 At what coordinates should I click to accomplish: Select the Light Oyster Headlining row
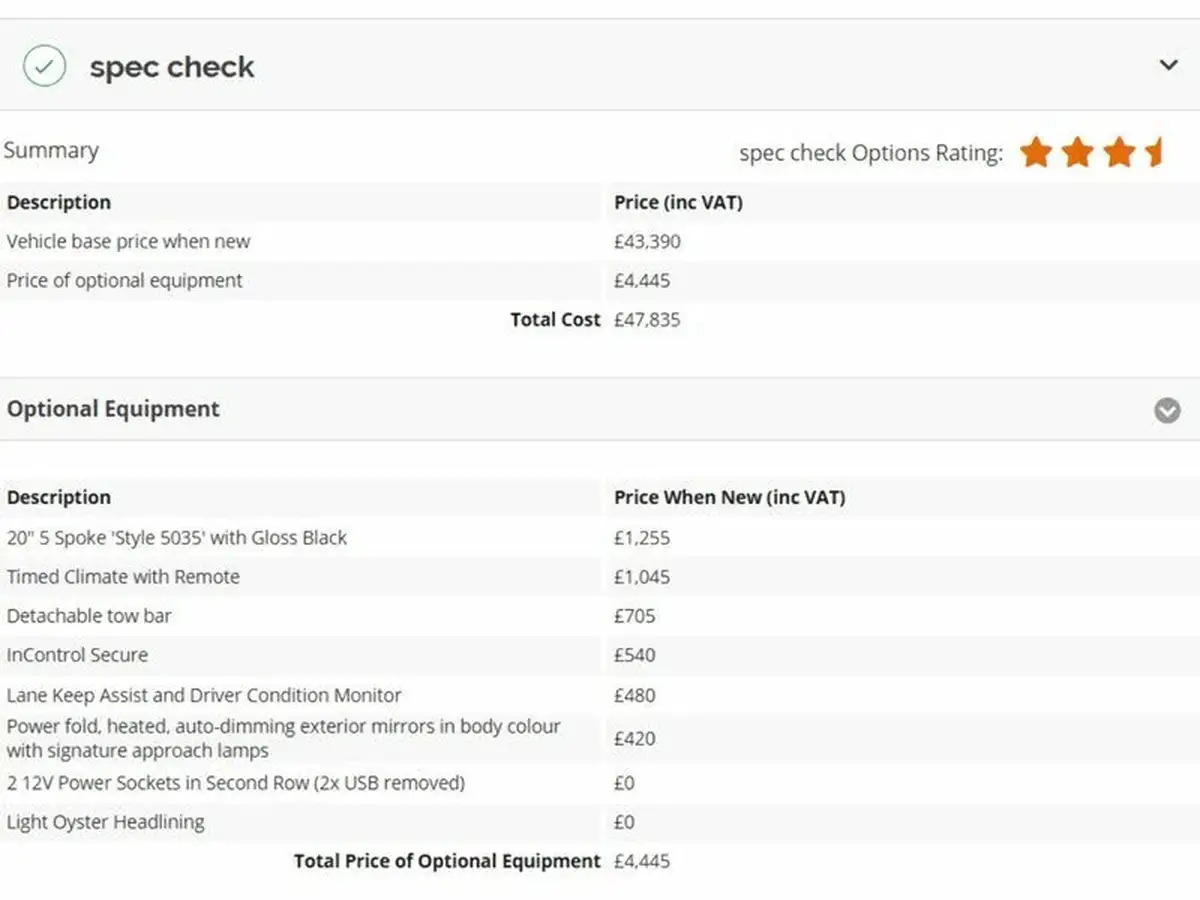(x=600, y=822)
